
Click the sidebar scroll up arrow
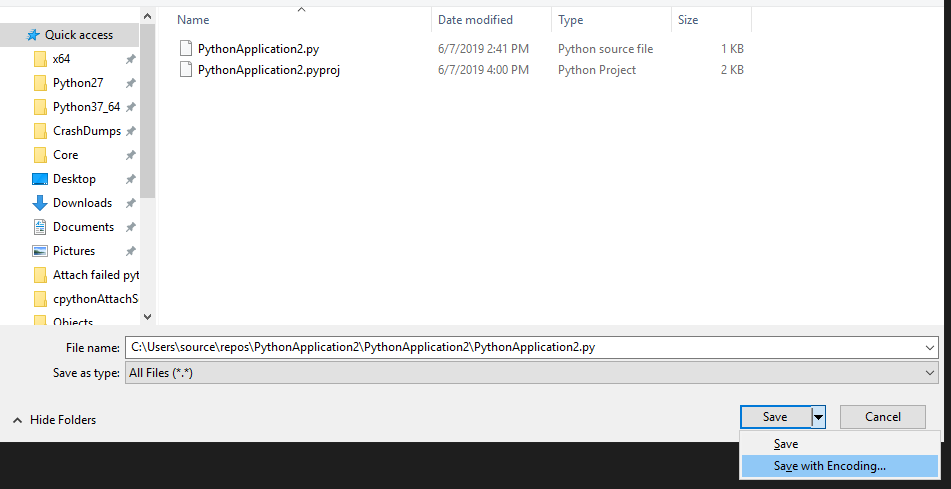pyautogui.click(x=147, y=15)
